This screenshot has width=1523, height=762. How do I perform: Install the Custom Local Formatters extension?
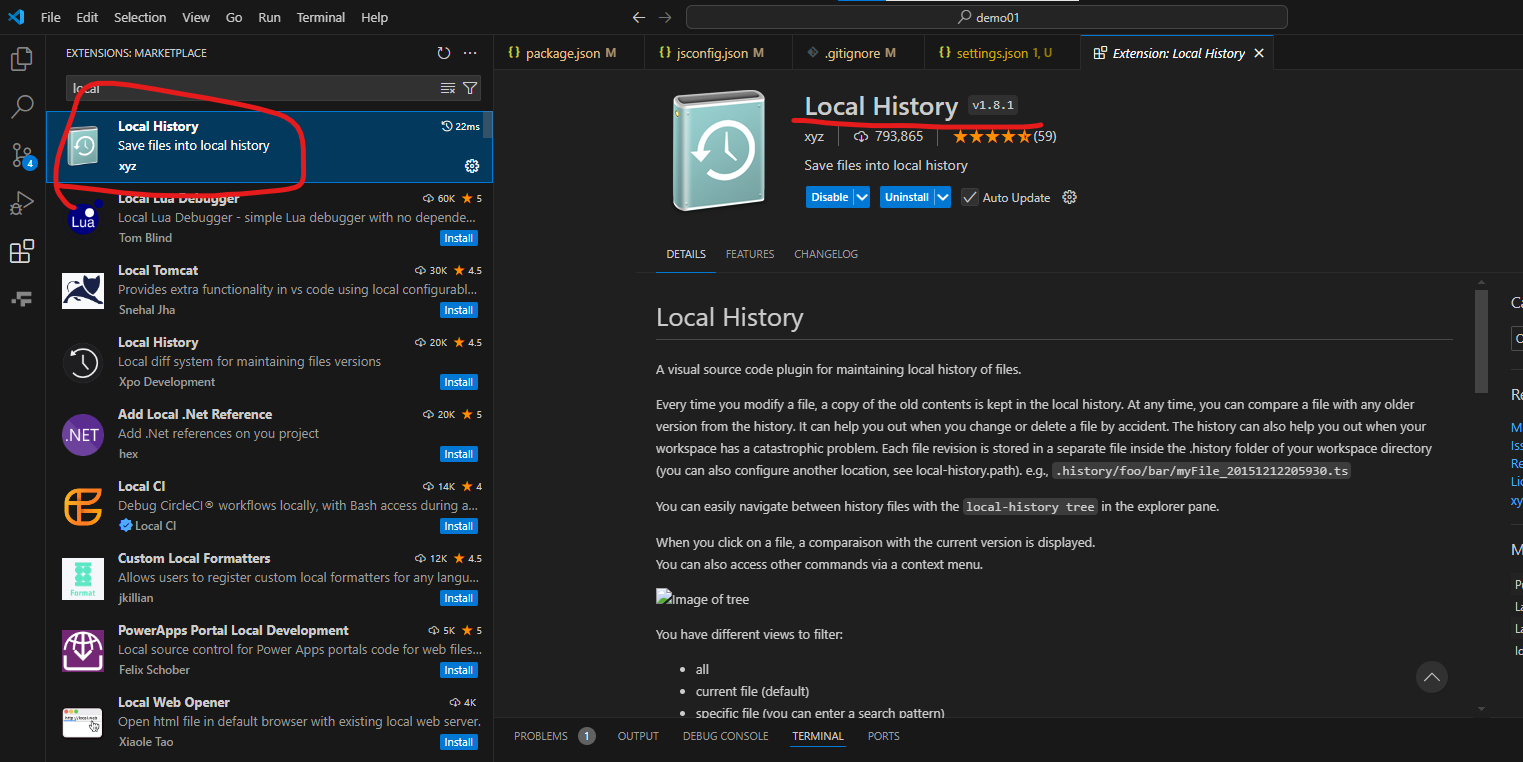point(459,598)
